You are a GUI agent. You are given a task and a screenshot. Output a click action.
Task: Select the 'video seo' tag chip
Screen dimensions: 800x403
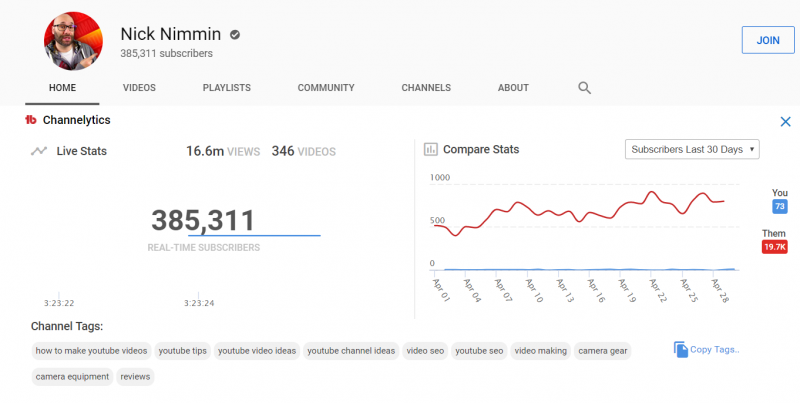pos(424,351)
